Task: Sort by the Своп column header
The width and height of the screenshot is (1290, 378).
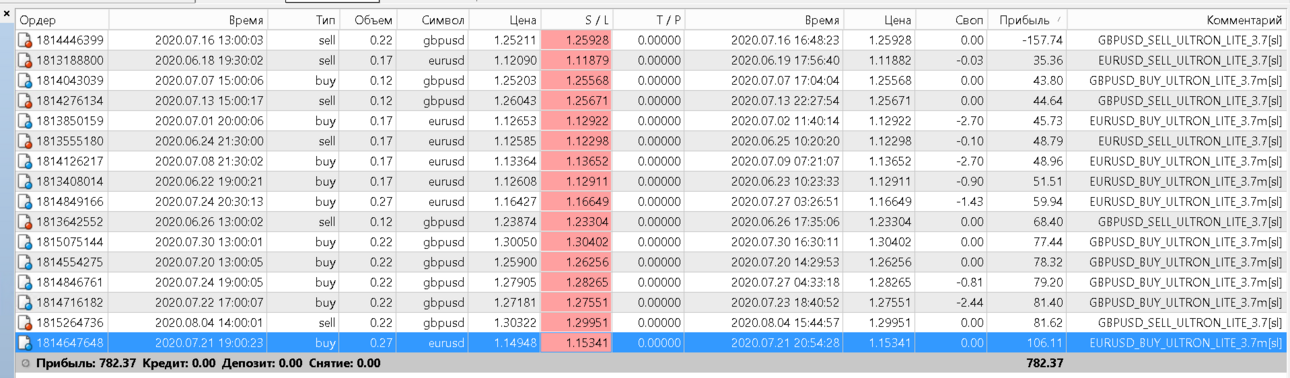Action: pyautogui.click(x=951, y=20)
